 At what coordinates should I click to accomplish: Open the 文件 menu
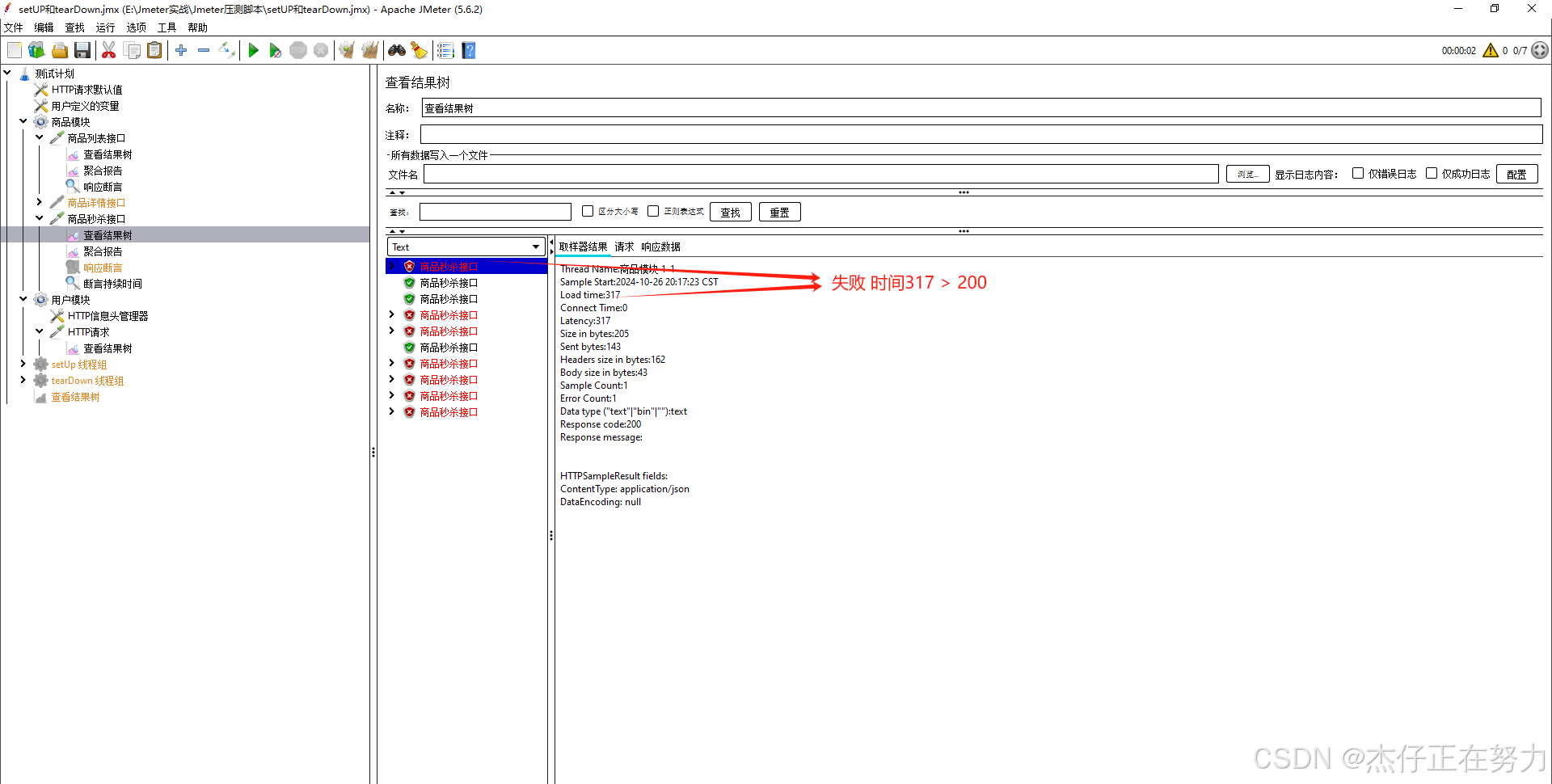tap(13, 27)
